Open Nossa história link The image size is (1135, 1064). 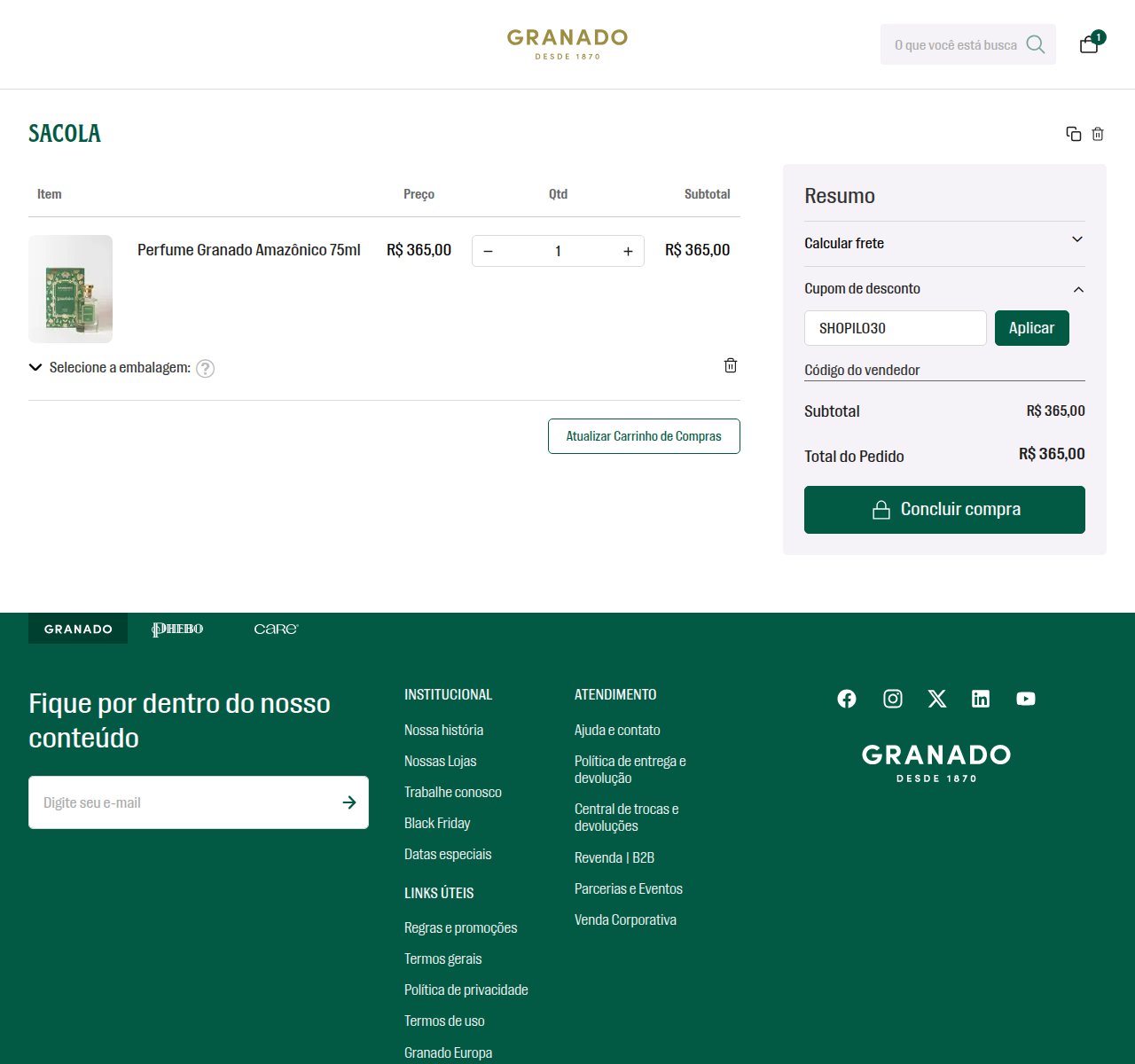point(443,730)
